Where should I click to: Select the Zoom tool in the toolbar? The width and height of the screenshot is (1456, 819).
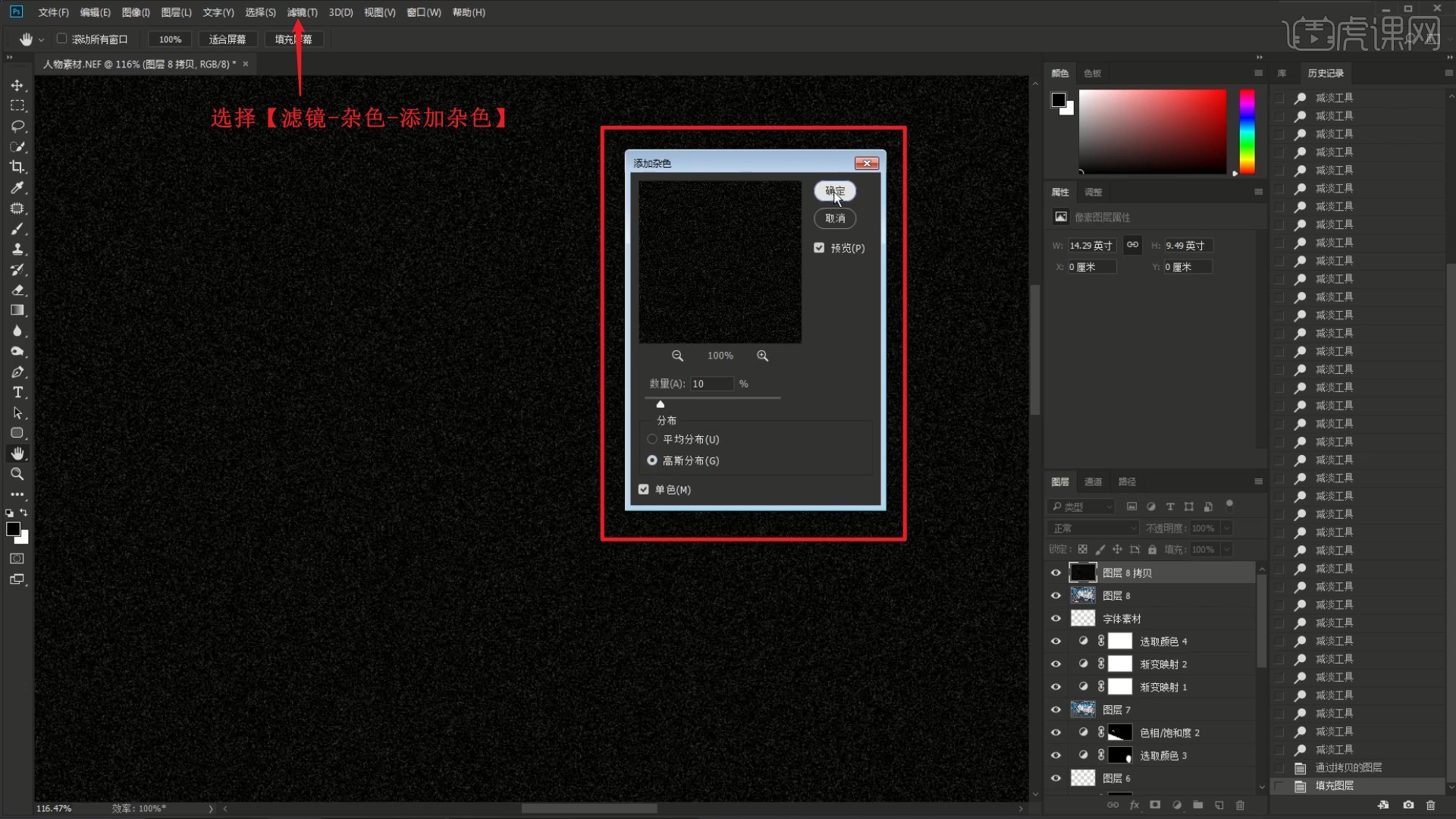17,475
